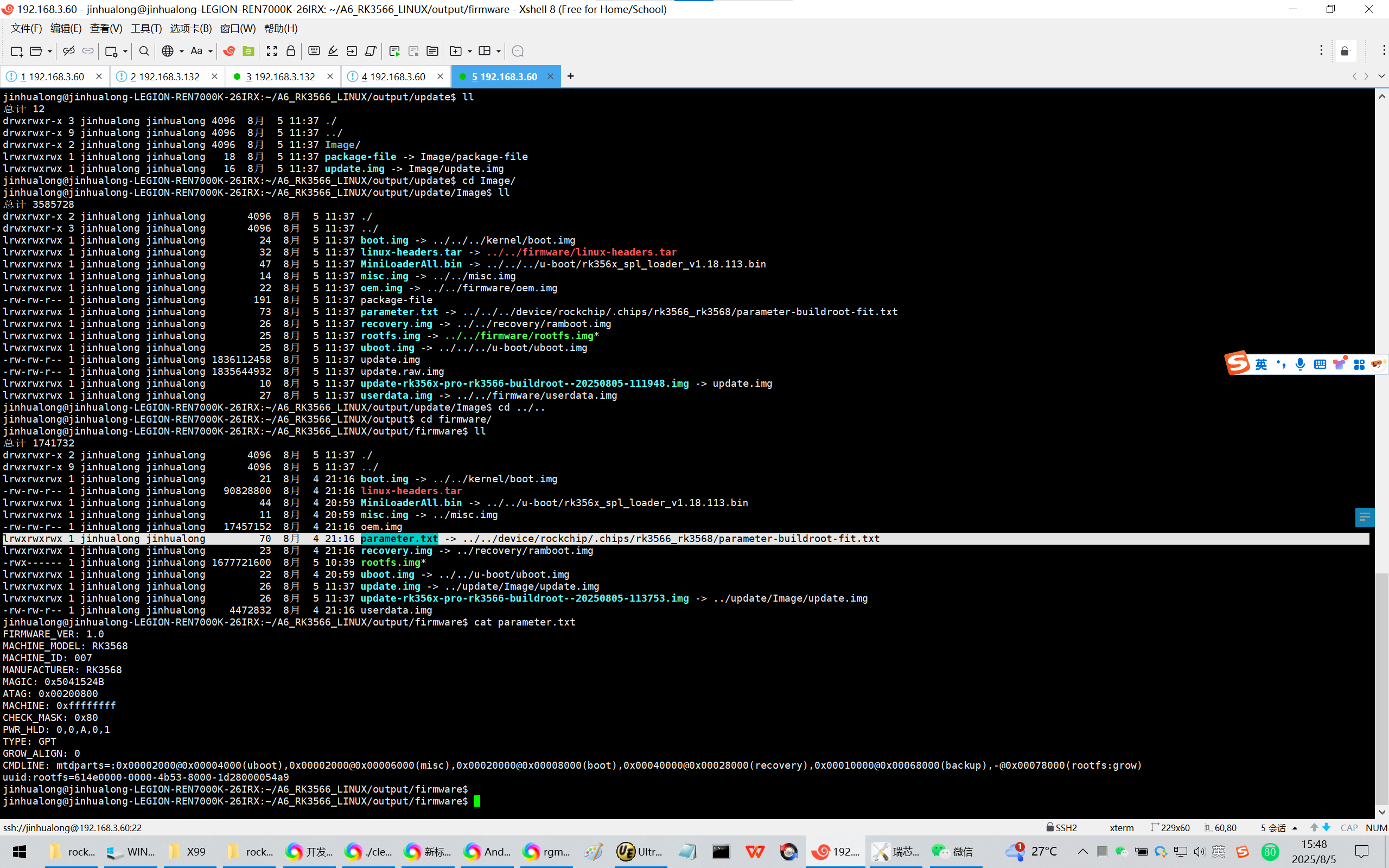
Task: Launch Xshell red swirl toolbar icon
Action: [x=229, y=51]
